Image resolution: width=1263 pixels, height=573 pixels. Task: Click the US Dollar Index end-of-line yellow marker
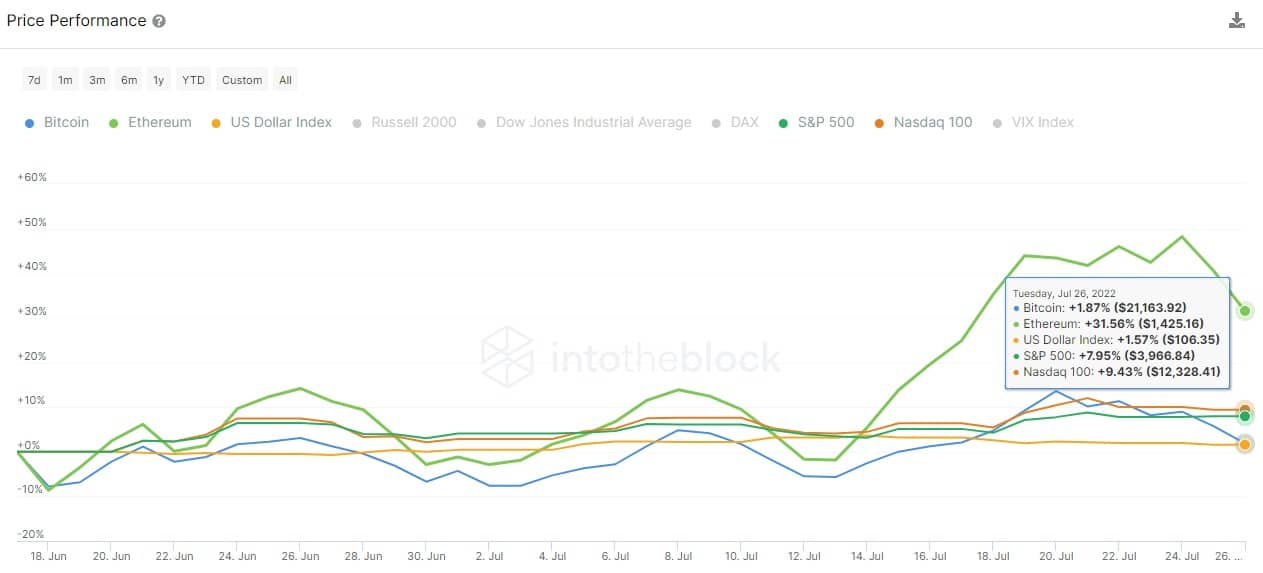click(x=1245, y=444)
